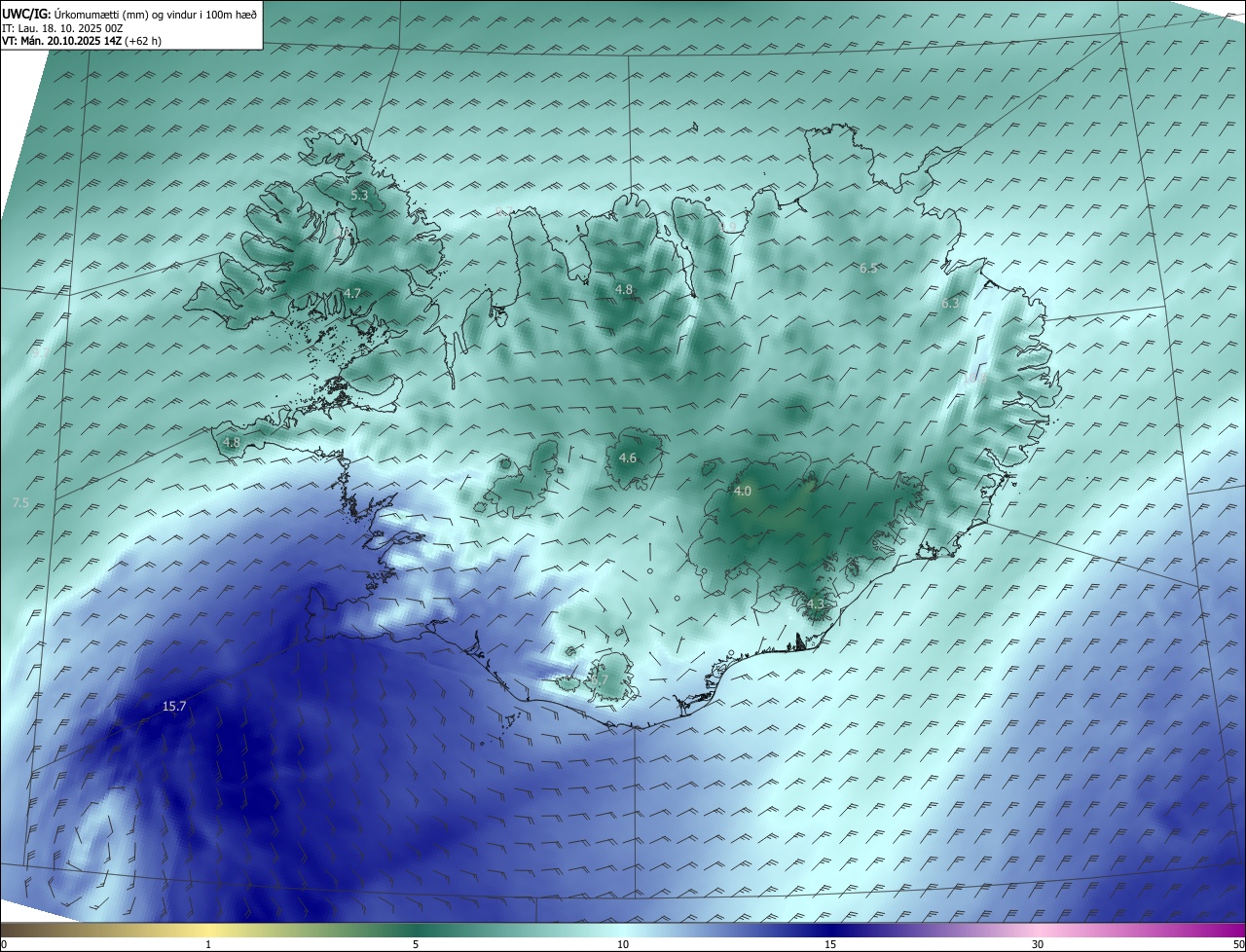Screen dimensions: 1246x952
Task: Click the 0 tick label on the colour scale
Action: (3, 944)
